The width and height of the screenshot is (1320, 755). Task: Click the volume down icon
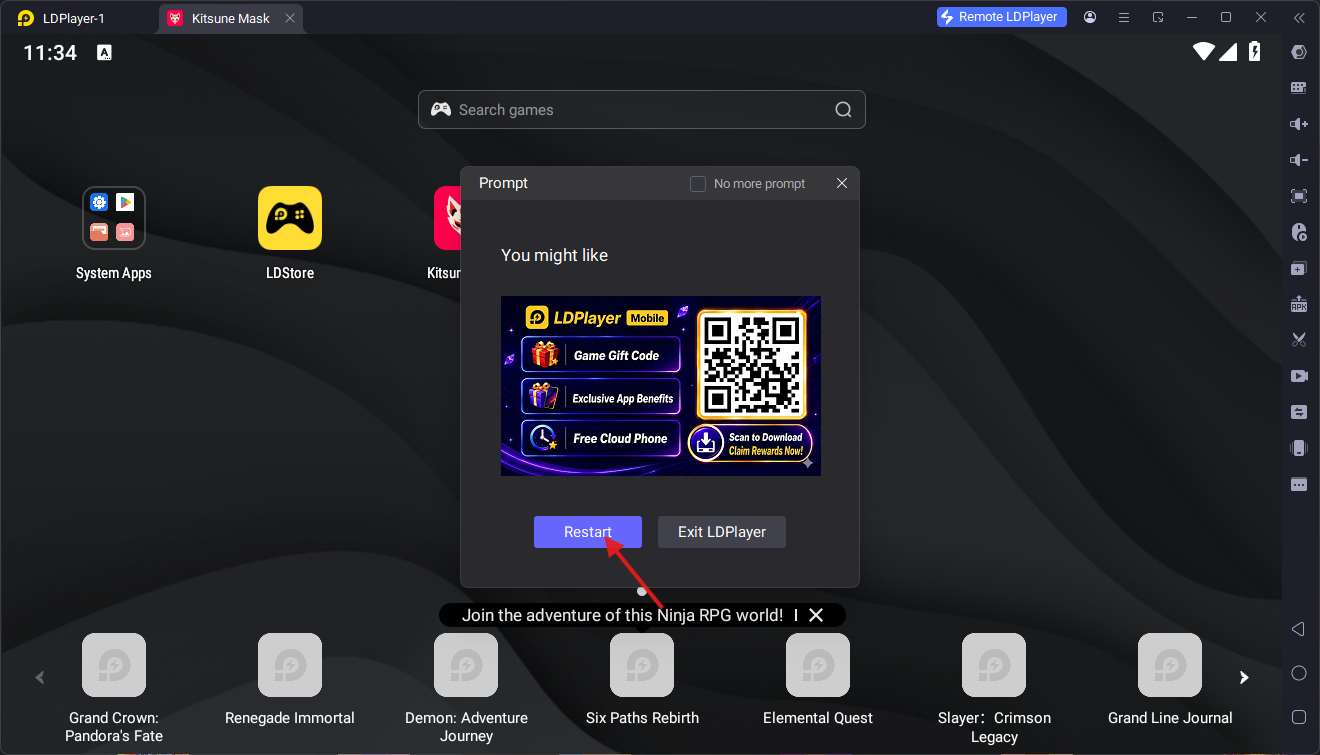coord(1299,160)
